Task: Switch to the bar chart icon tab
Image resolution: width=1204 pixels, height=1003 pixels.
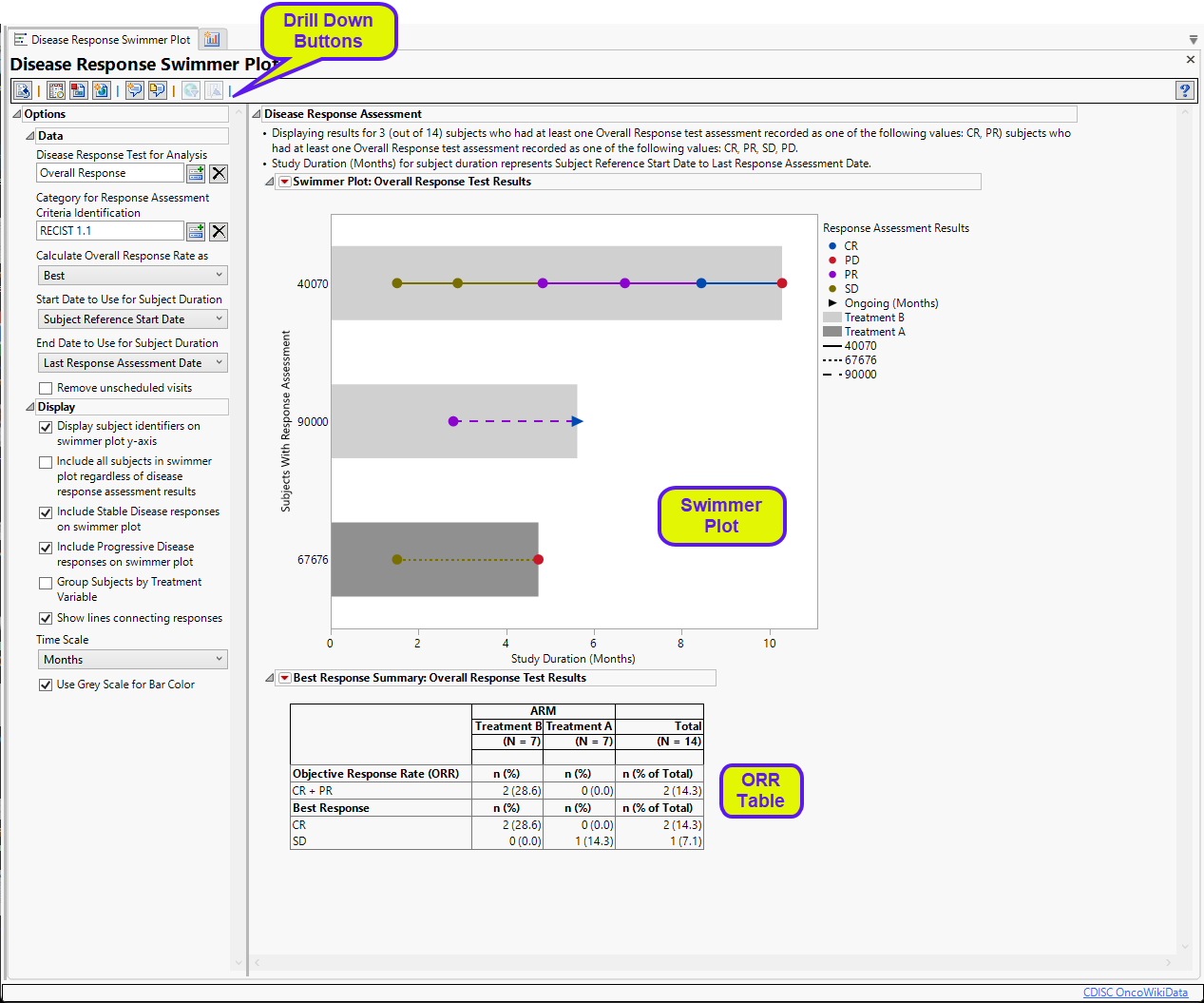Action: [x=212, y=39]
